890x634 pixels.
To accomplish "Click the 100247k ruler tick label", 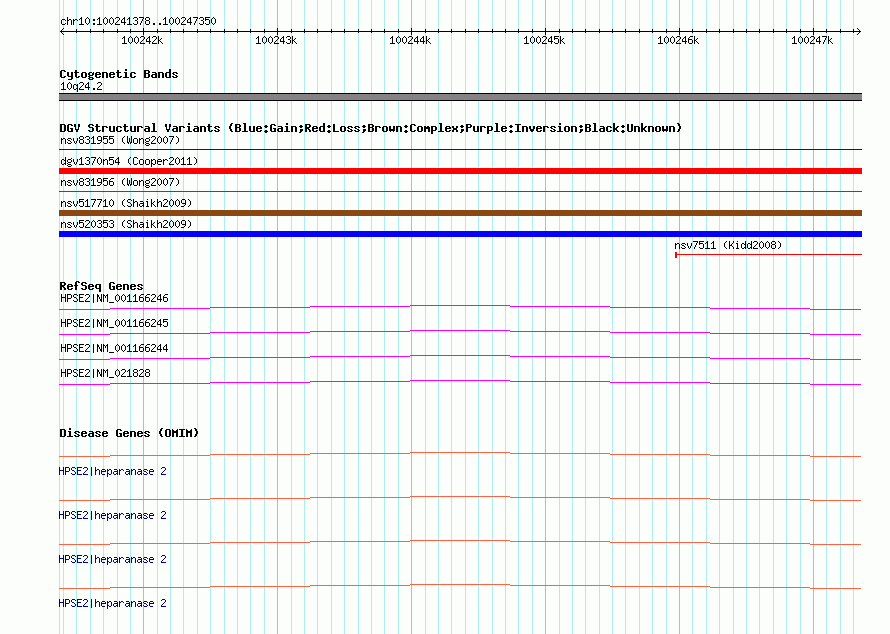I will (812, 40).
